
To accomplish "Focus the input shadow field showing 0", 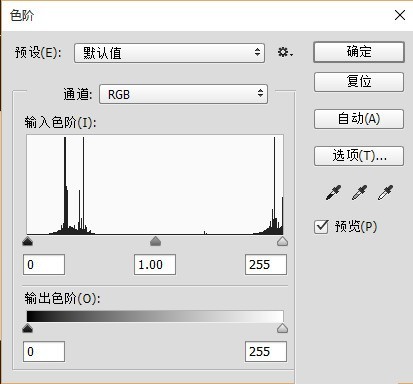I will point(44,265).
